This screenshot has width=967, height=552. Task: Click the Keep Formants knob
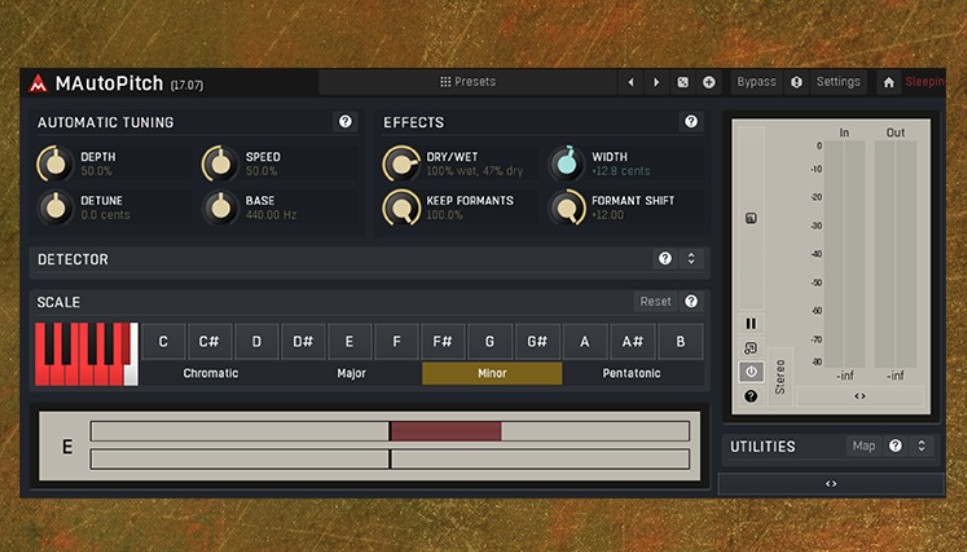point(401,208)
